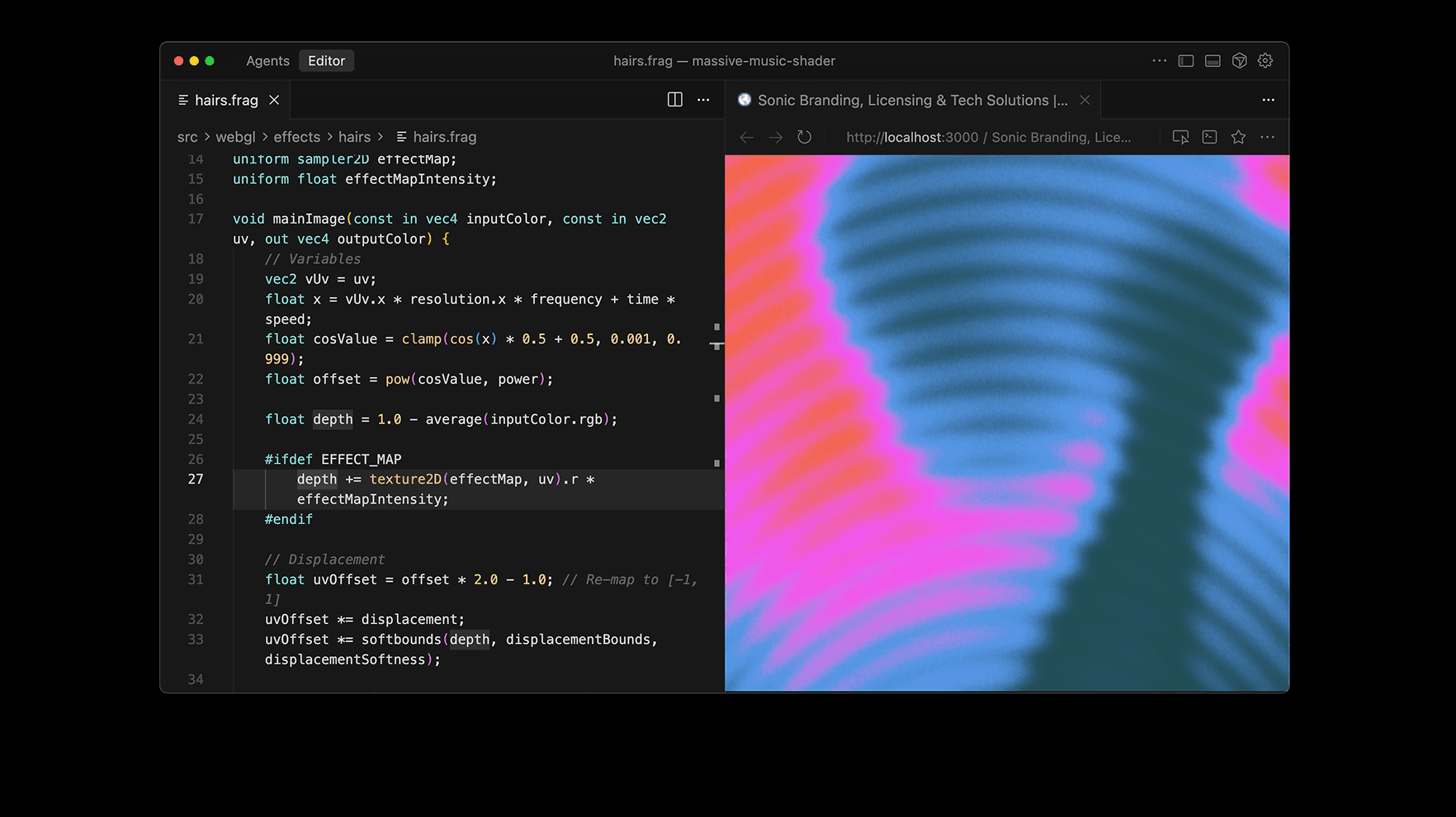Screen dimensions: 1456x817
Task: Close the Sonic Branding preview tab
Action: pos(1085,100)
